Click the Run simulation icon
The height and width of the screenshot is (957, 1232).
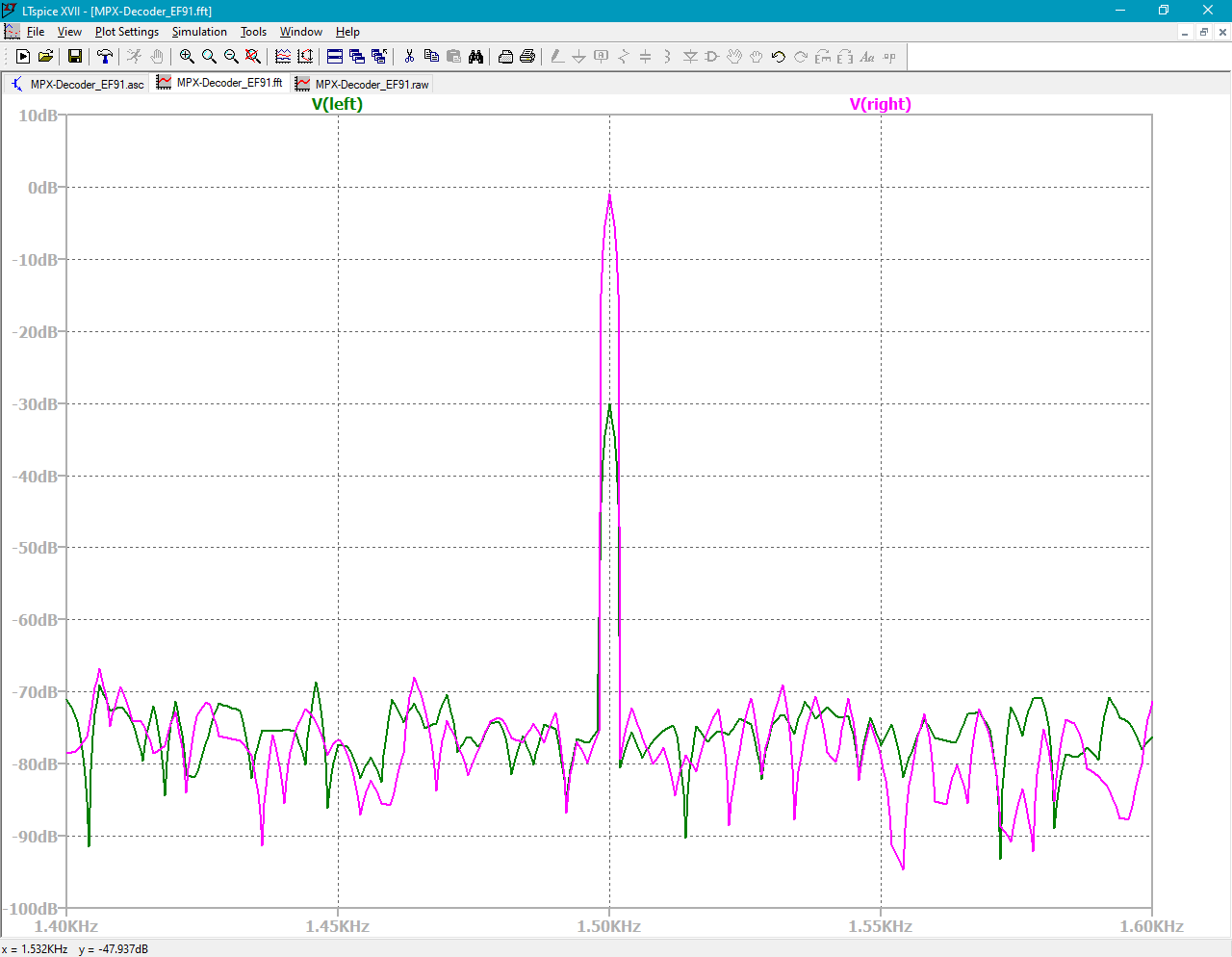tap(23, 57)
